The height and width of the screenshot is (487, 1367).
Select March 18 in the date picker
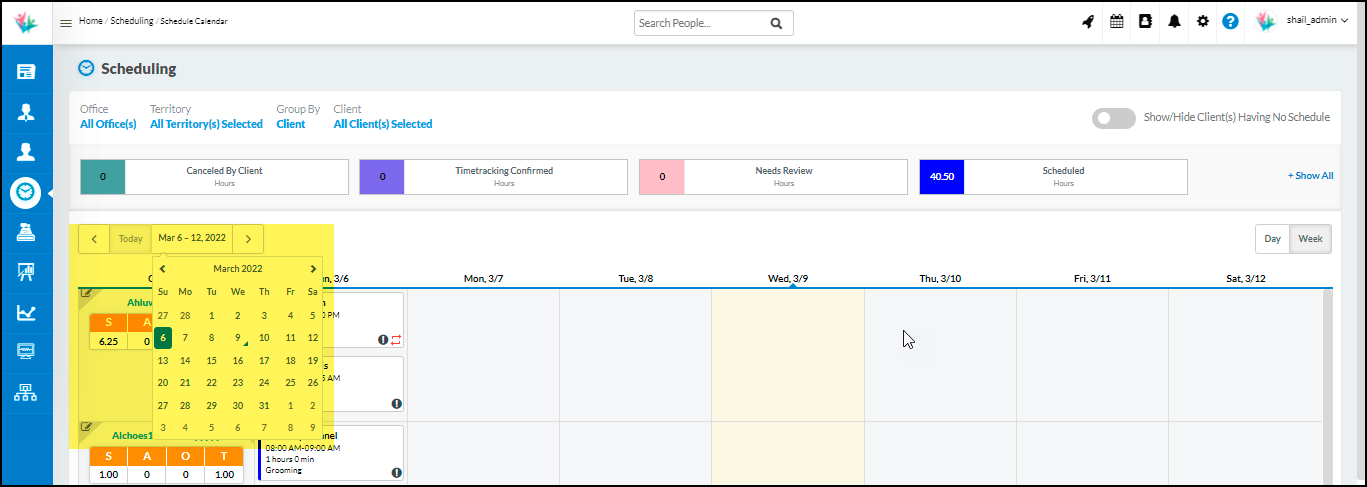pyautogui.click(x=290, y=361)
